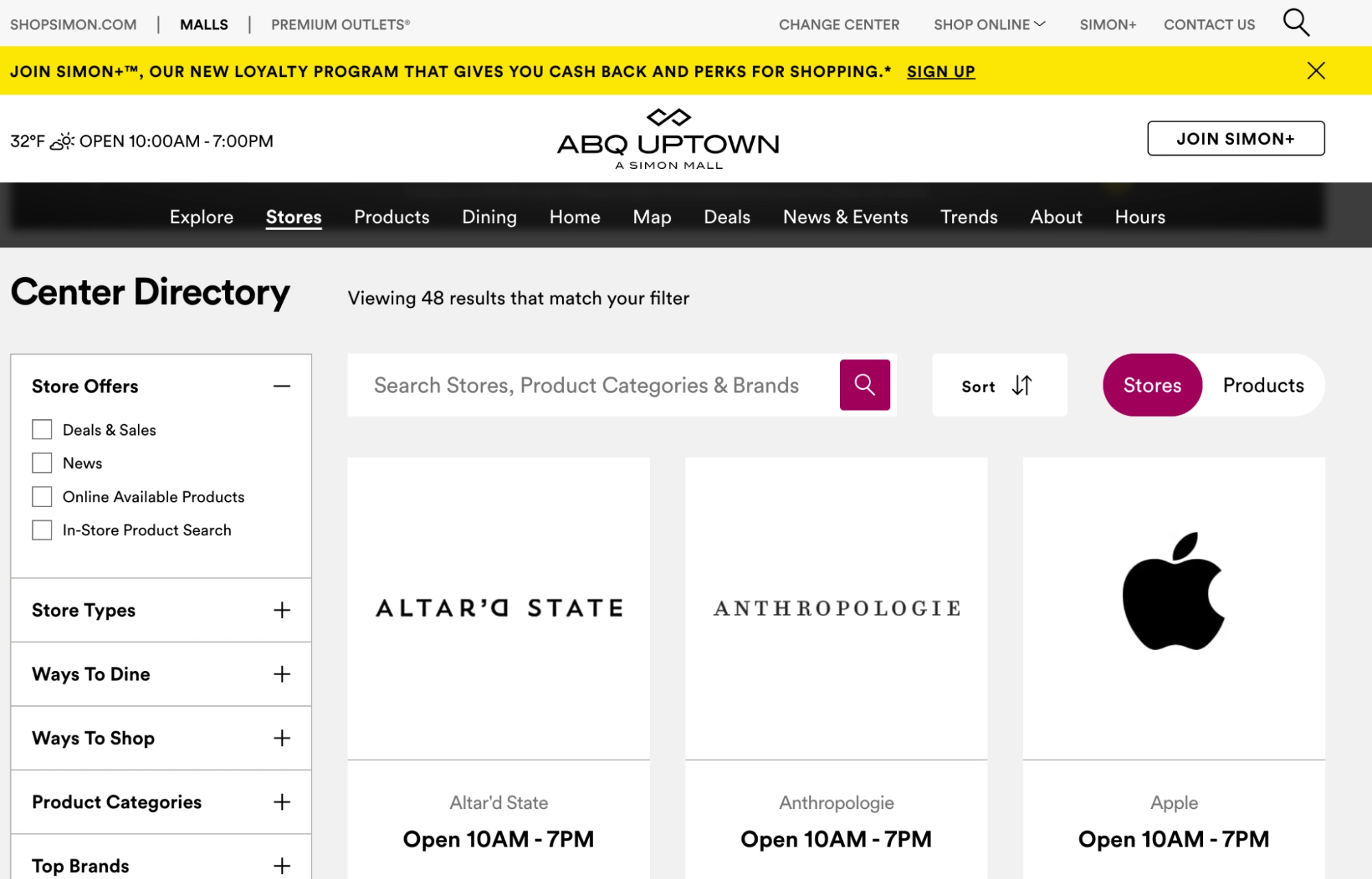Screen dimensions: 1372x879
Task: Switch to the Dining tab
Action: (x=489, y=217)
